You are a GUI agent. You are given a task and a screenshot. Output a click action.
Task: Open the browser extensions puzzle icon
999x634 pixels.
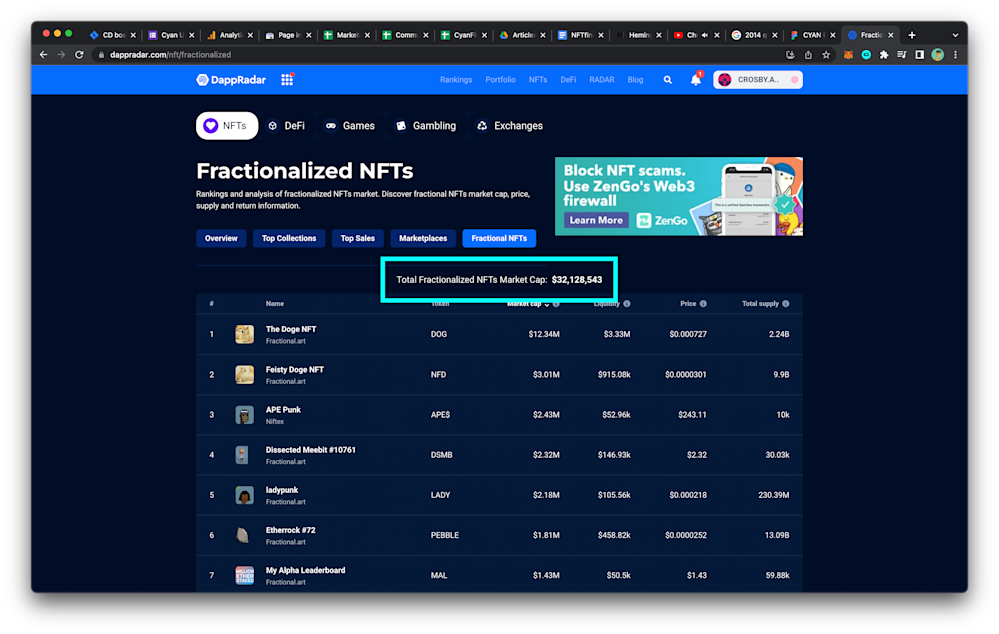884,55
